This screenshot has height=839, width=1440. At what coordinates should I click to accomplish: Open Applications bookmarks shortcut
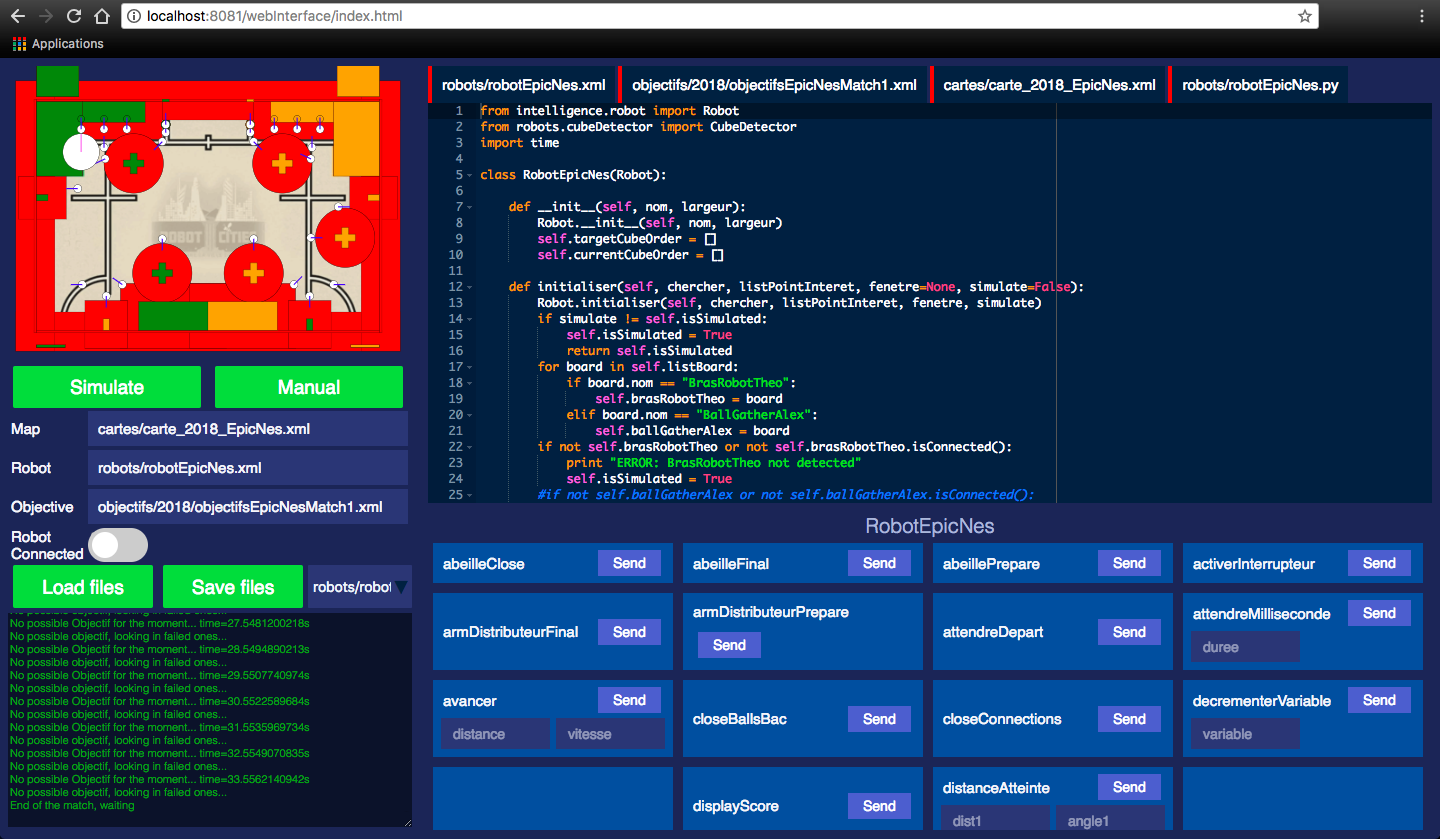tap(58, 44)
